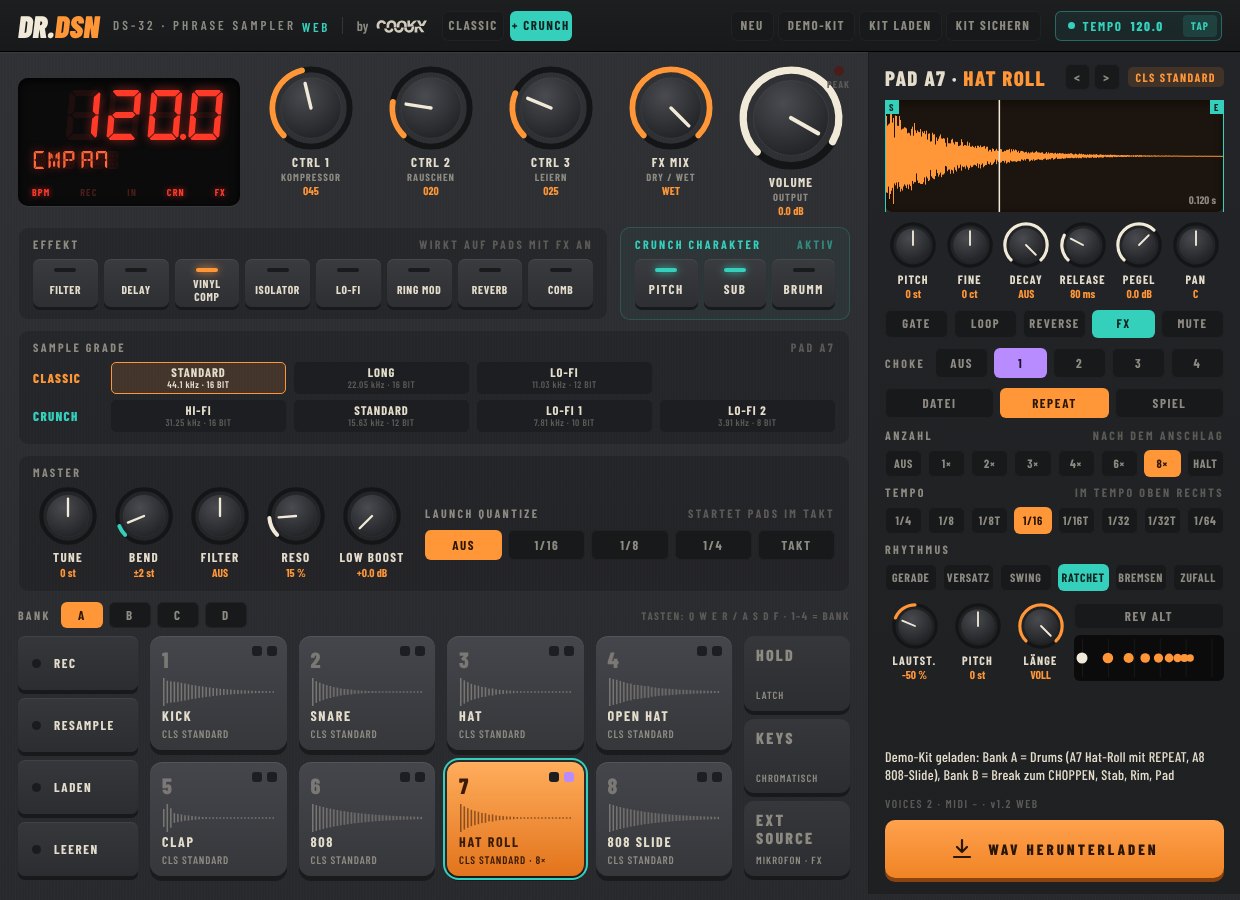Viewport: 1240px width, 900px height.
Task: Select ZUFALL rhythm
Action: (1198, 577)
